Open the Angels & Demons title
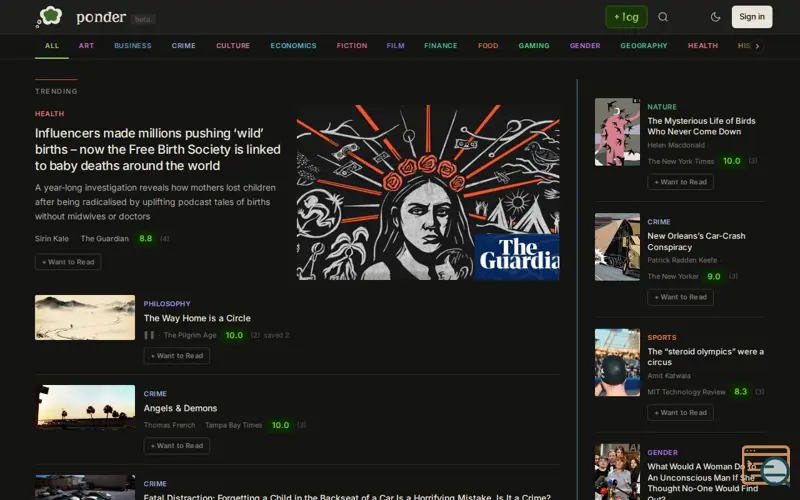Viewport: 800px width, 500px height. [180, 408]
